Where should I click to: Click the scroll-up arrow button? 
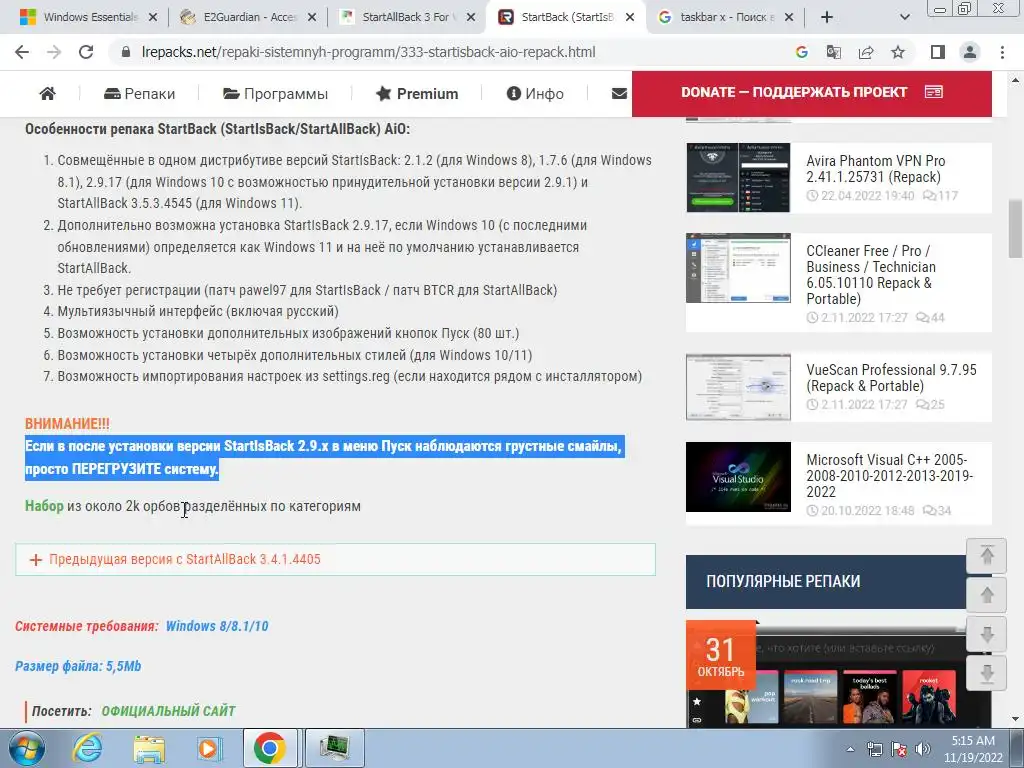point(987,595)
